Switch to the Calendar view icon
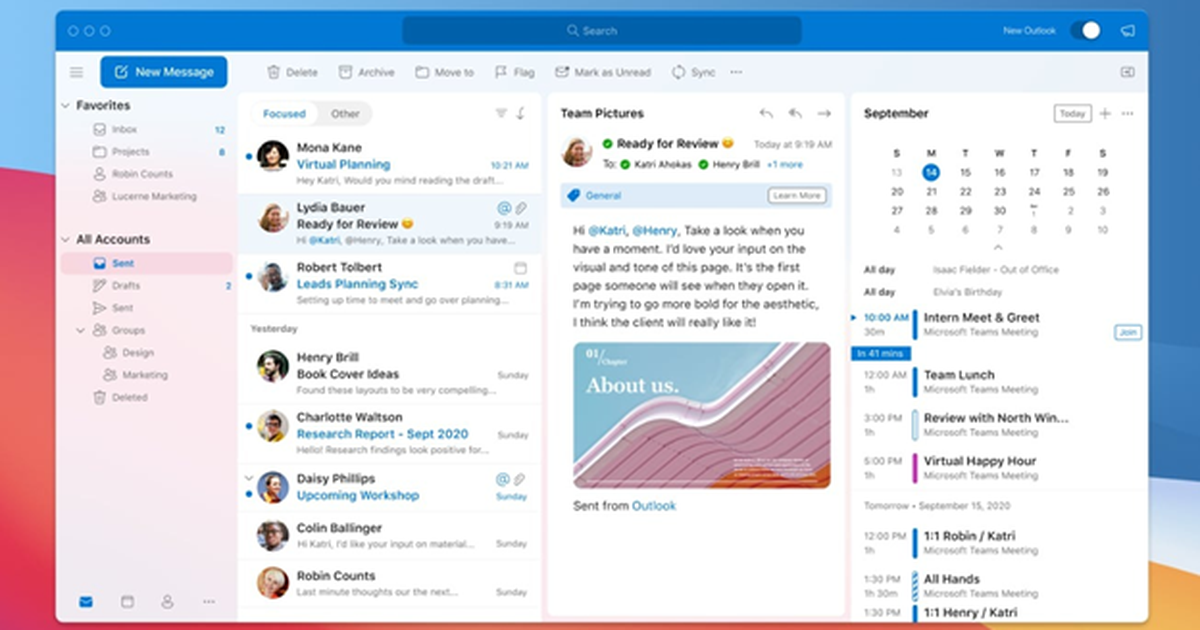Viewport: 1200px width, 630px height. (127, 601)
